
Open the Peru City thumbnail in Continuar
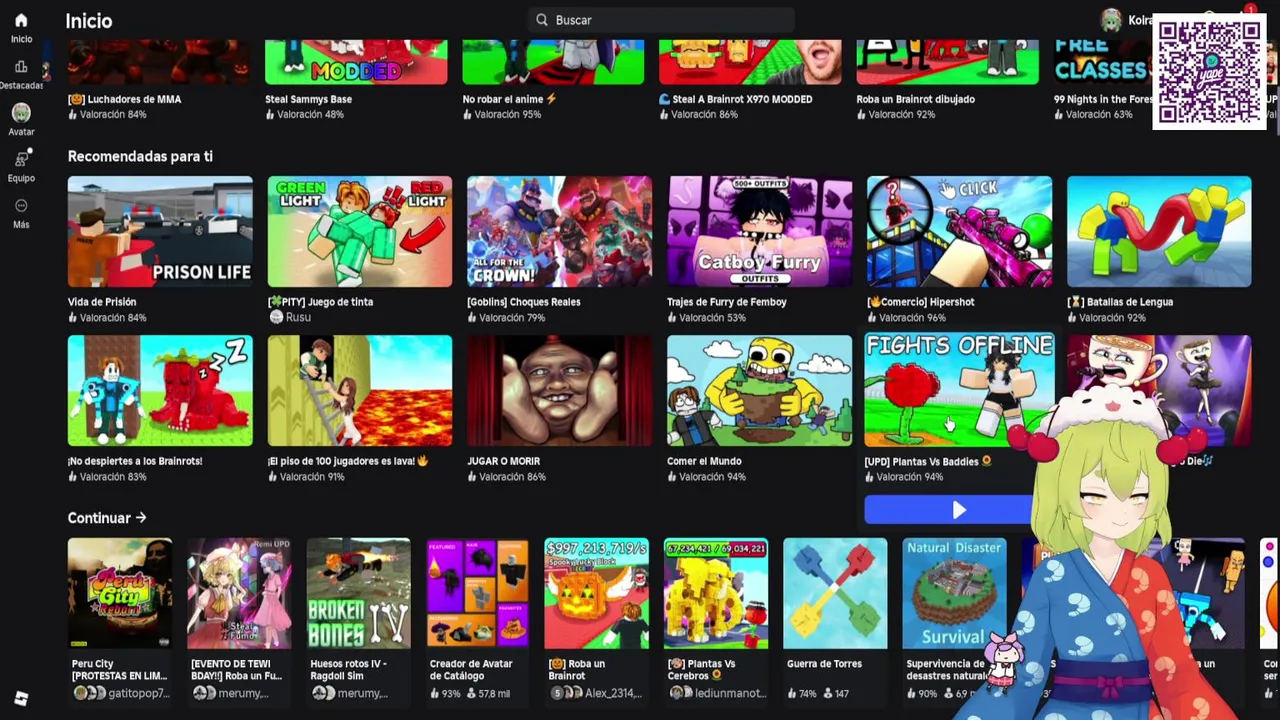120,594
